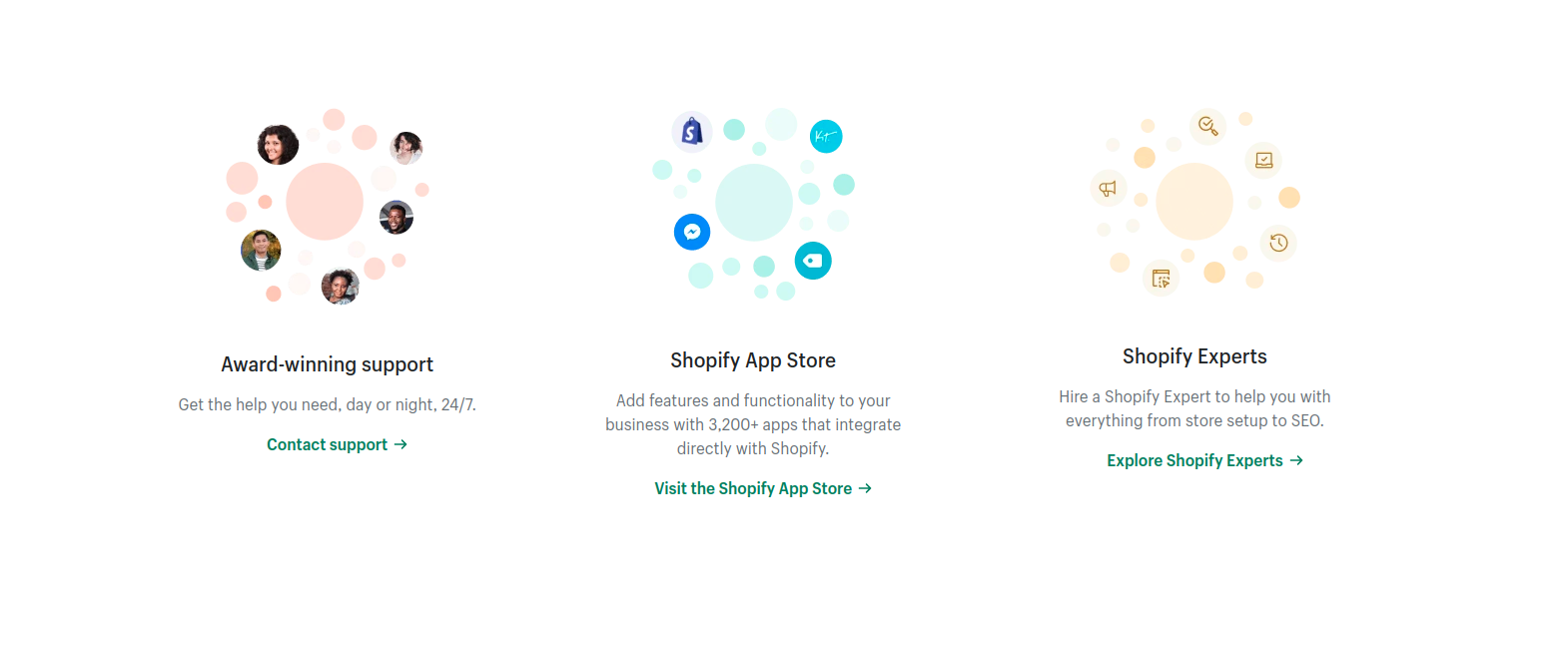1568x649 pixels.
Task: Click the teal price tag icon
Action: [813, 261]
